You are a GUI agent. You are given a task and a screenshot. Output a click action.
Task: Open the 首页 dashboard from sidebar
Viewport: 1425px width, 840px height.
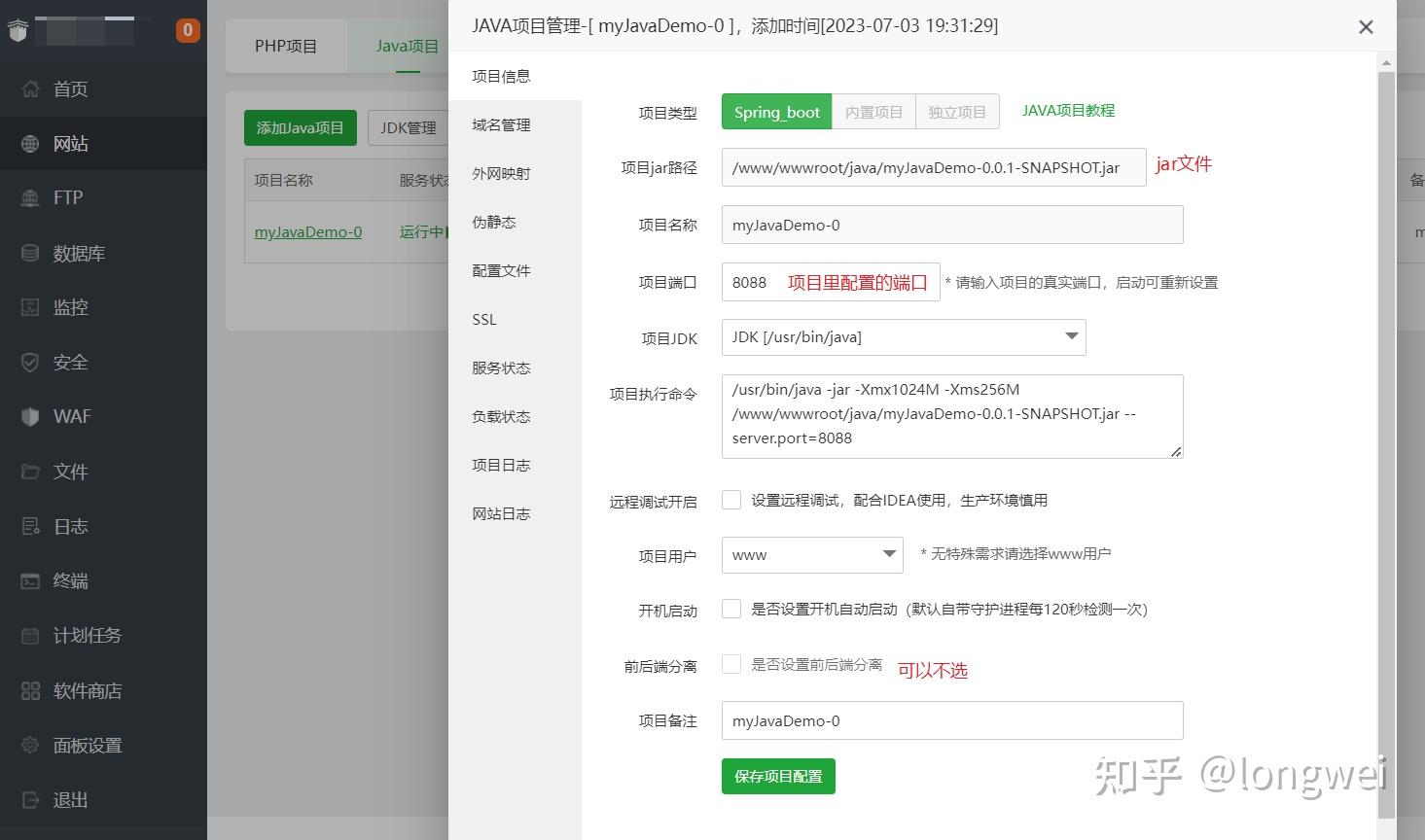coord(69,88)
